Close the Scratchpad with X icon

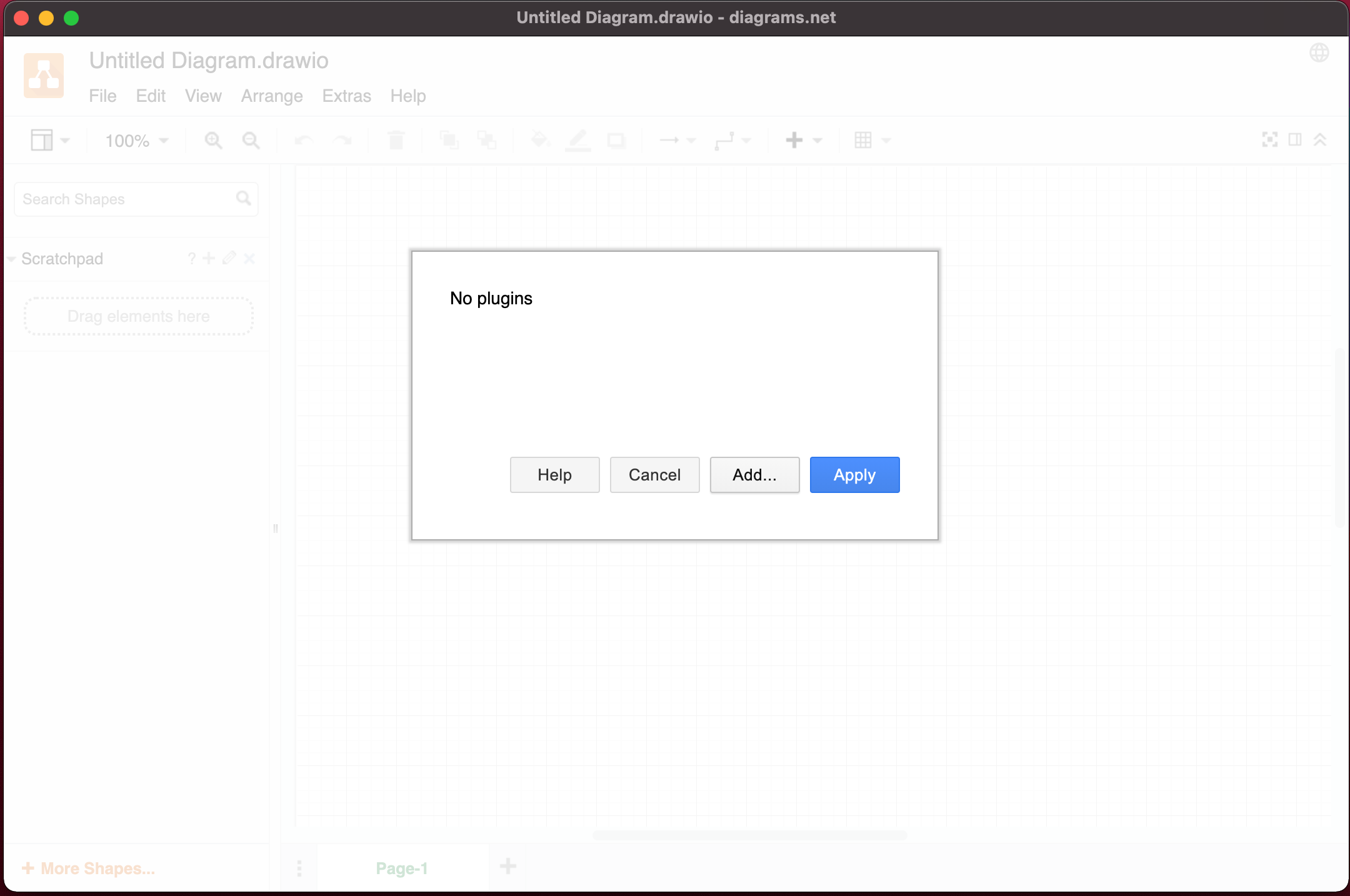tap(249, 258)
